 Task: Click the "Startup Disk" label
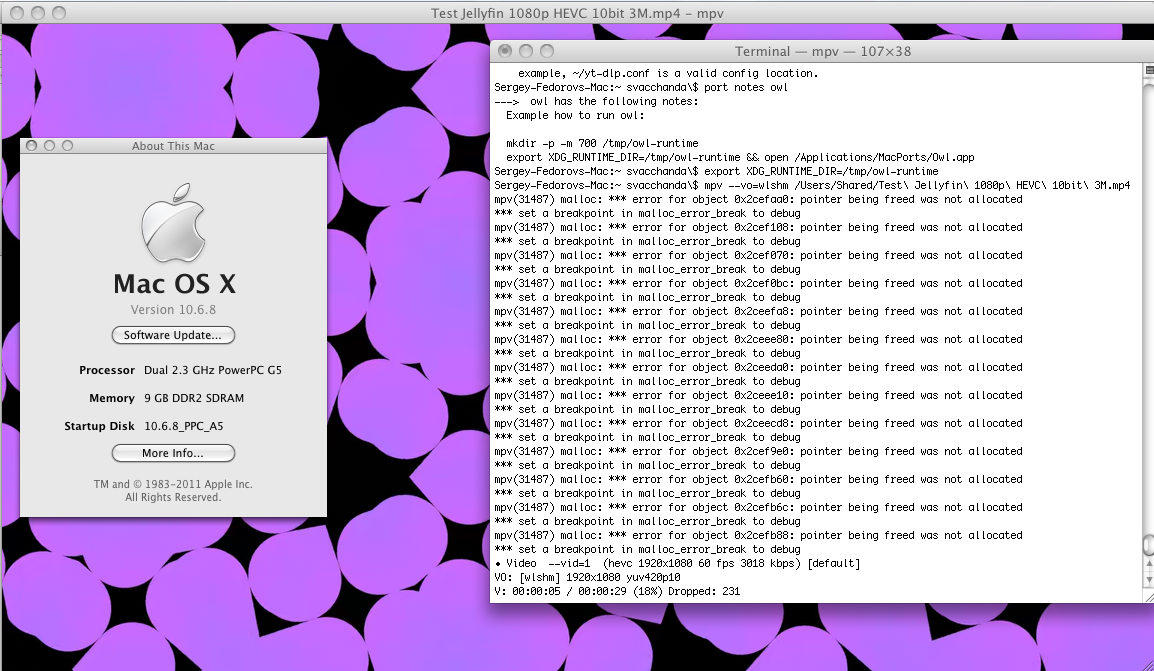coord(99,426)
